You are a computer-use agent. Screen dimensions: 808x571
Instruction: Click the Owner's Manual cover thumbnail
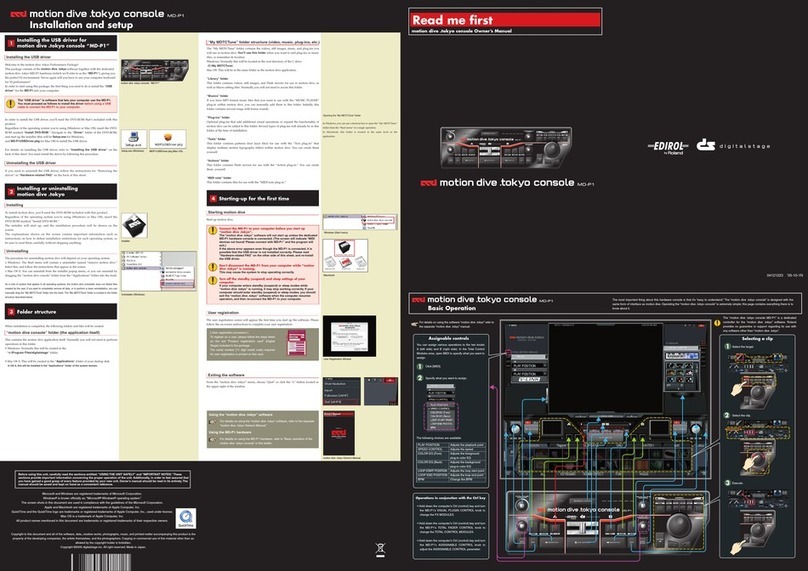pos(339,433)
